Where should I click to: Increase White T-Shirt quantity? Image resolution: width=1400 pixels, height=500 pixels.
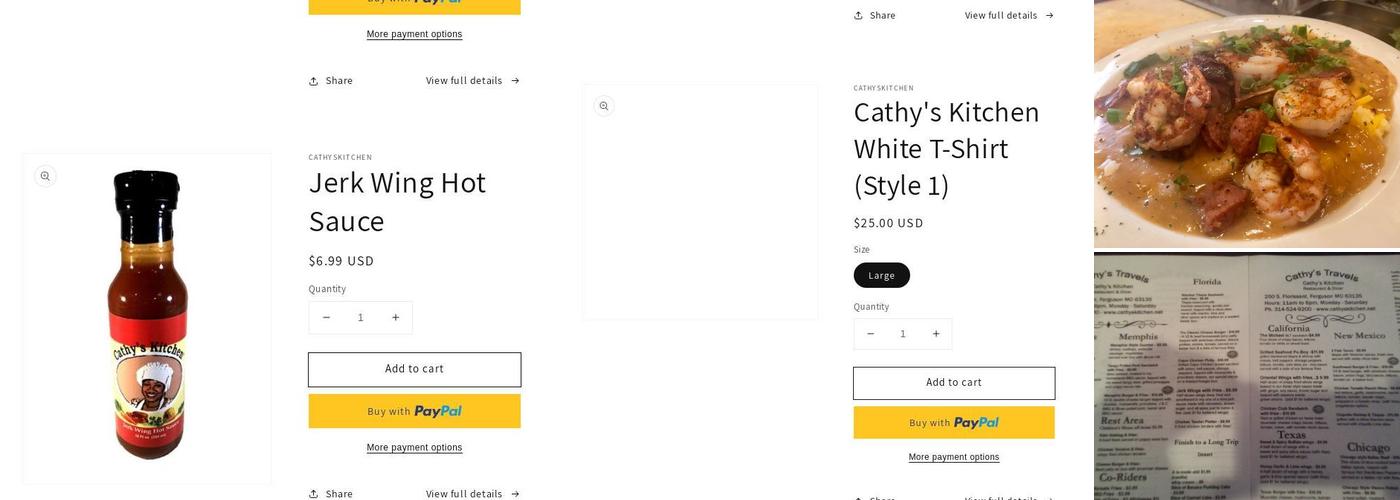pyautogui.click(x=936, y=334)
